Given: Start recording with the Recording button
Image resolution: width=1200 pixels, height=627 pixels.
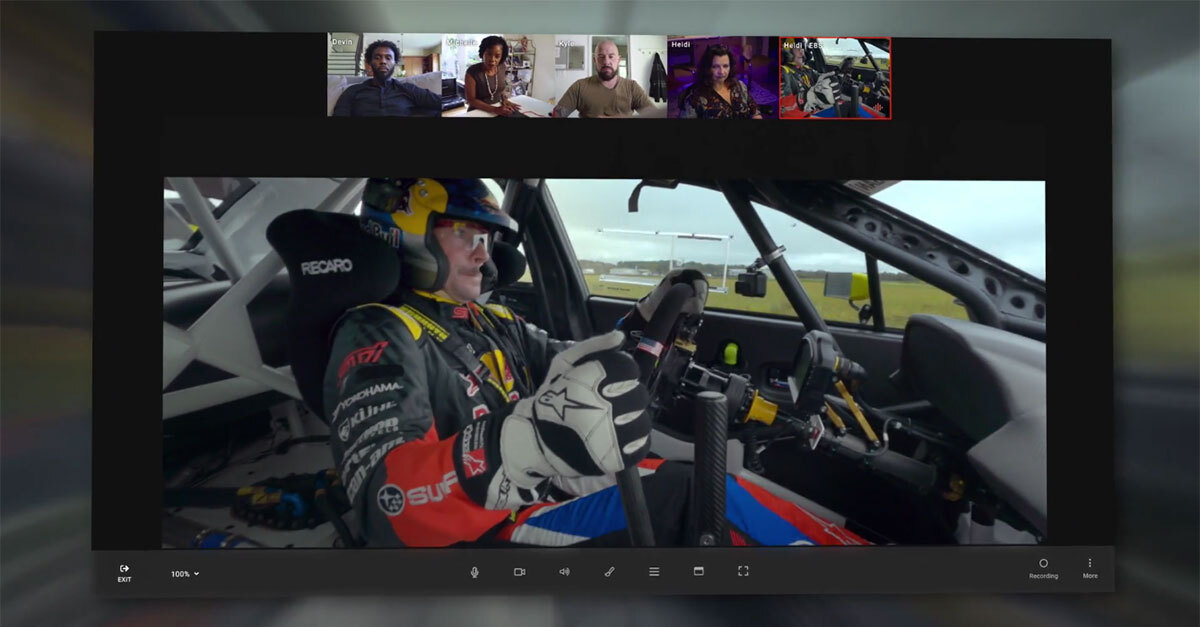Looking at the screenshot, I should point(1043,567).
